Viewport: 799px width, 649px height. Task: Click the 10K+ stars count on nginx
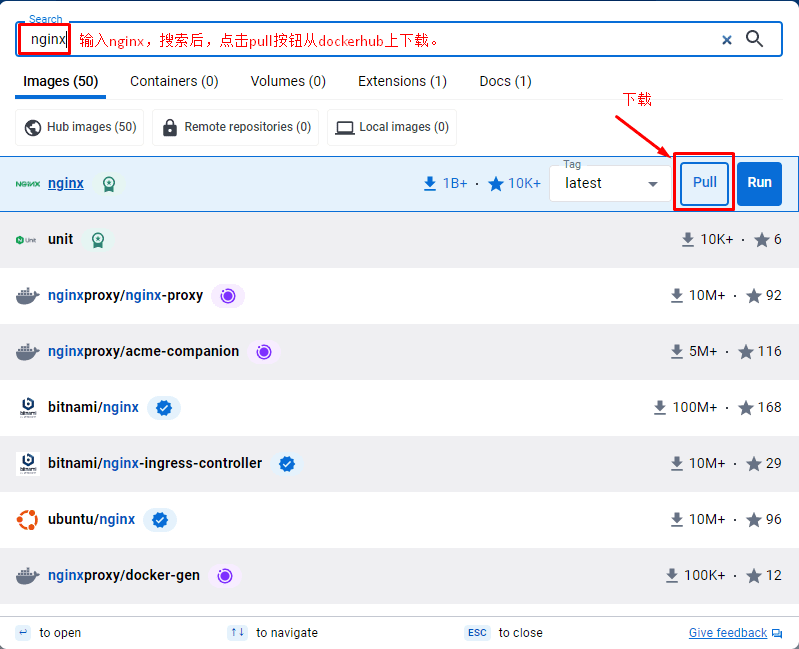524,183
